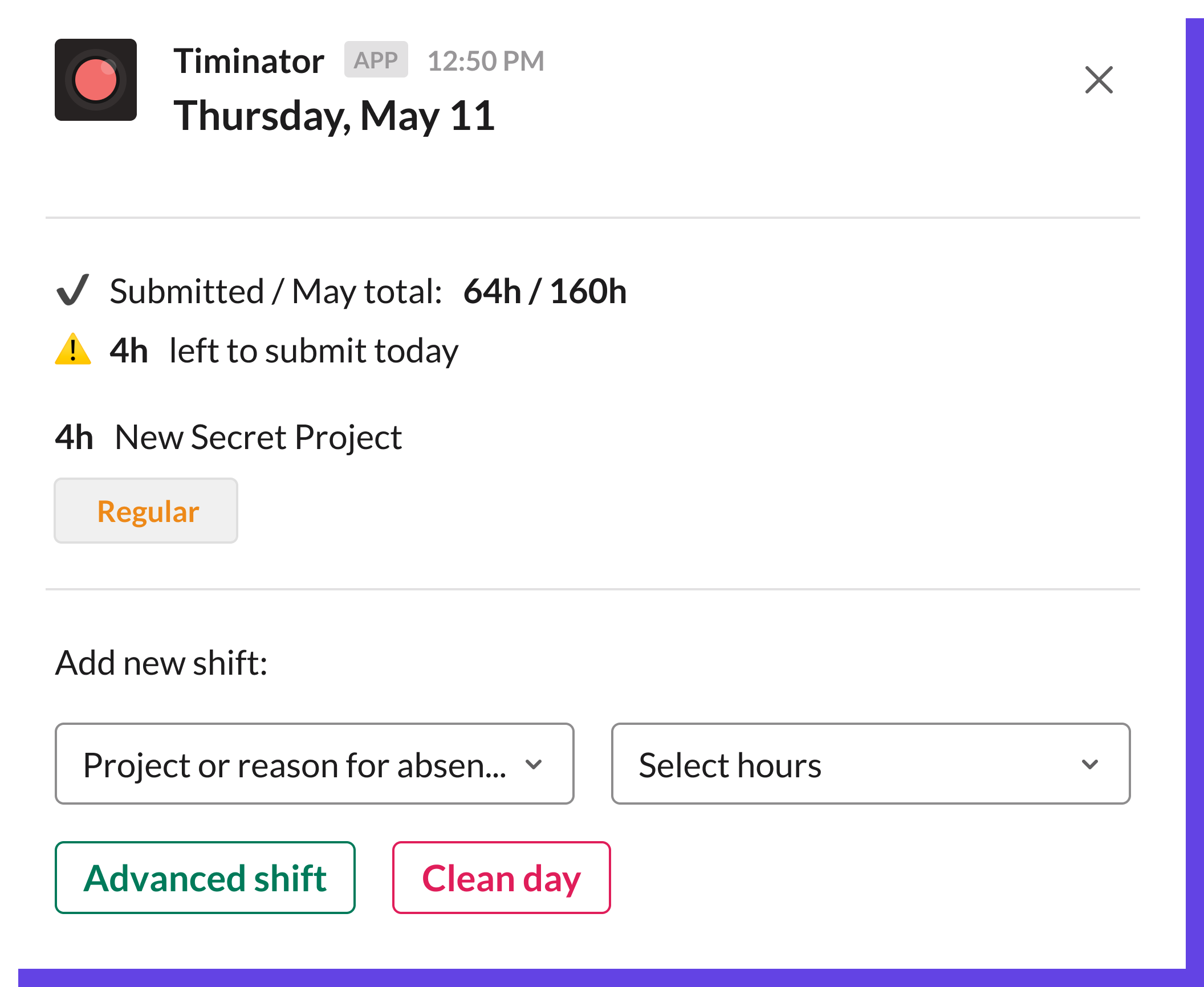
Task: Click the New Secret Project shift entry
Action: point(258,438)
